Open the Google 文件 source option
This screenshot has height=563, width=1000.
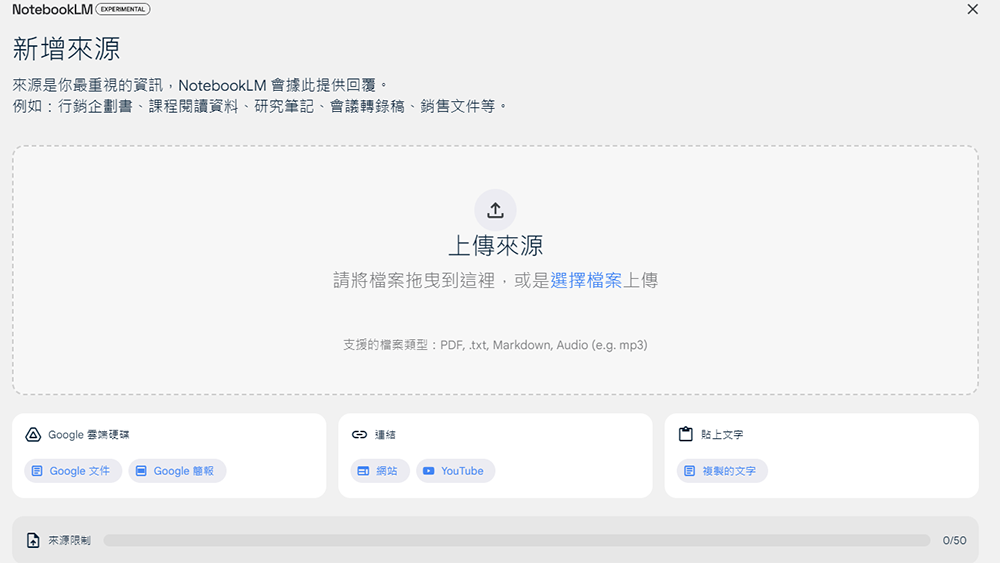[x=73, y=471]
